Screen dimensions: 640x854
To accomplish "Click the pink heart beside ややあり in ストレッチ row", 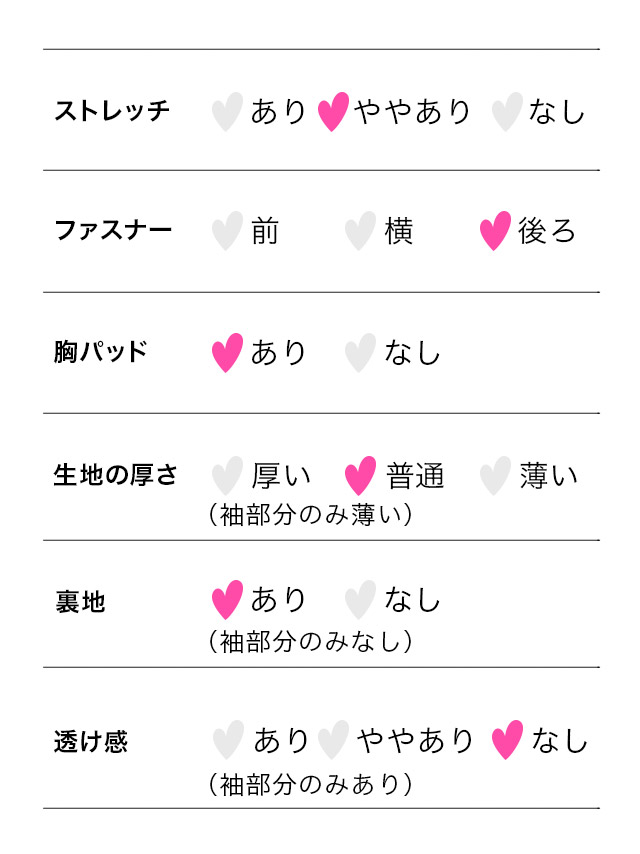I will coord(333,112).
